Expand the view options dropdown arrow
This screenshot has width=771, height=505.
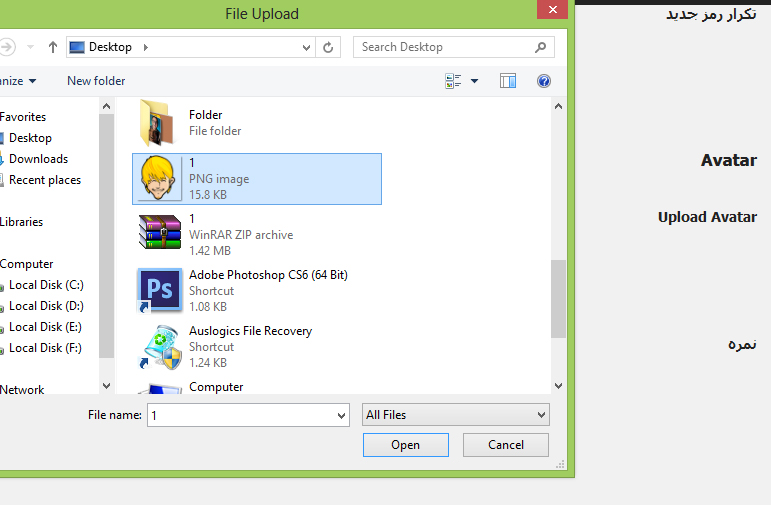474,81
